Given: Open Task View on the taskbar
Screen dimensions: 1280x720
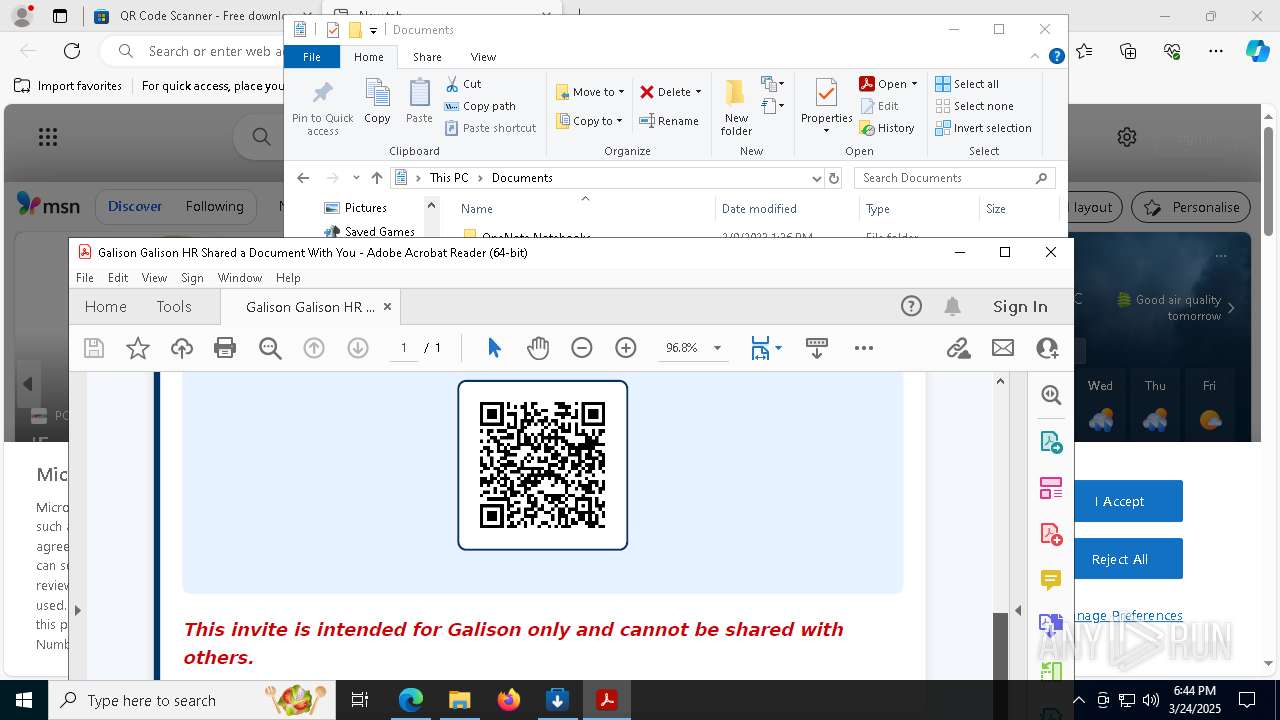Looking at the screenshot, I should [x=360, y=700].
